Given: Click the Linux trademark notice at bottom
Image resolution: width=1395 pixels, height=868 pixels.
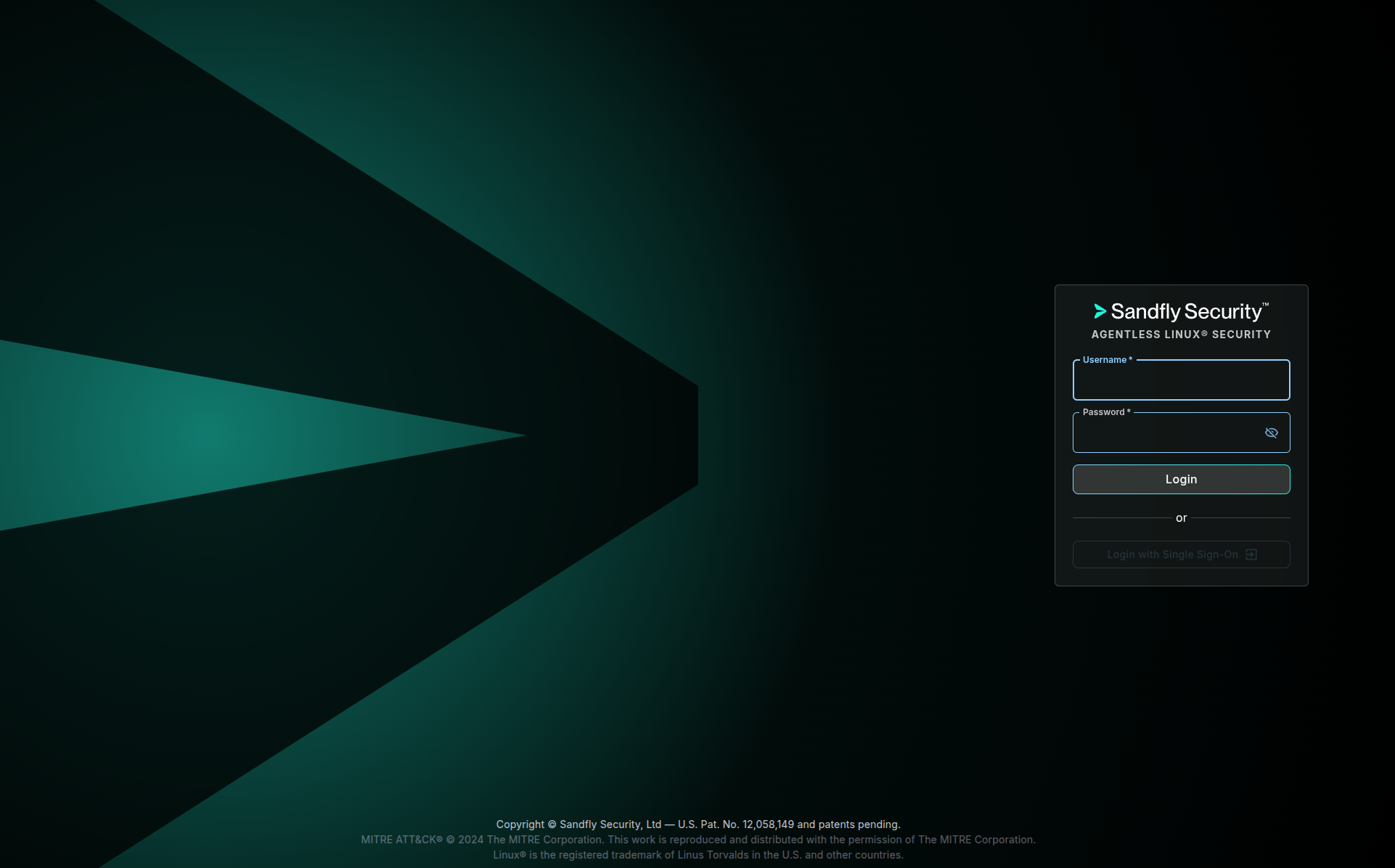Looking at the screenshot, I should point(699,854).
